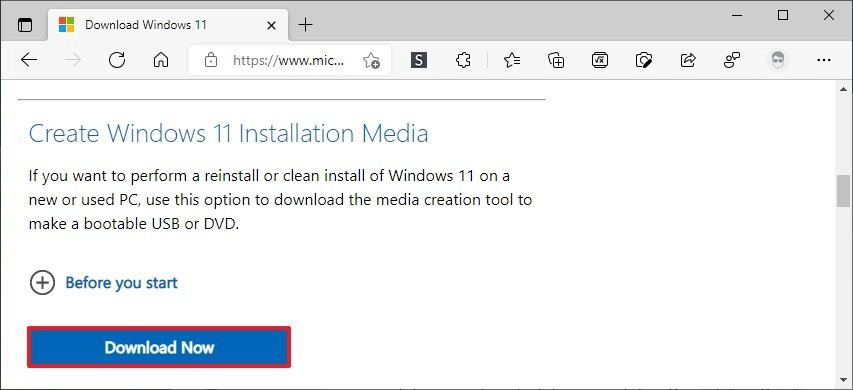
Task: Click the Web capture icon
Action: pos(644,60)
